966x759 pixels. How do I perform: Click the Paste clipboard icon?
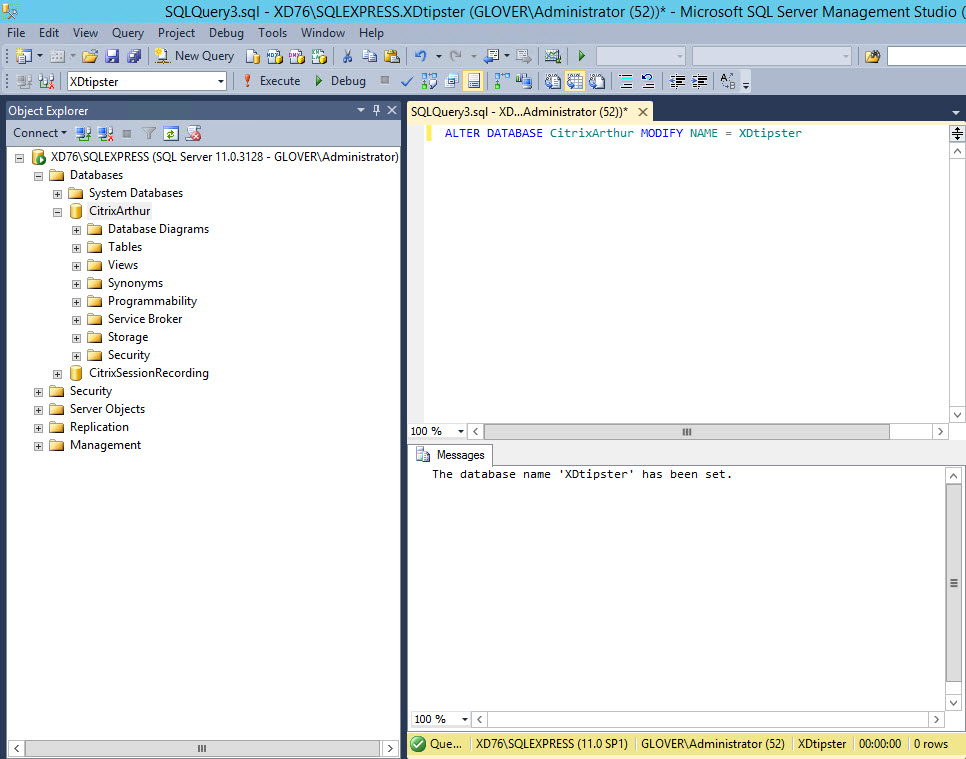coord(391,56)
